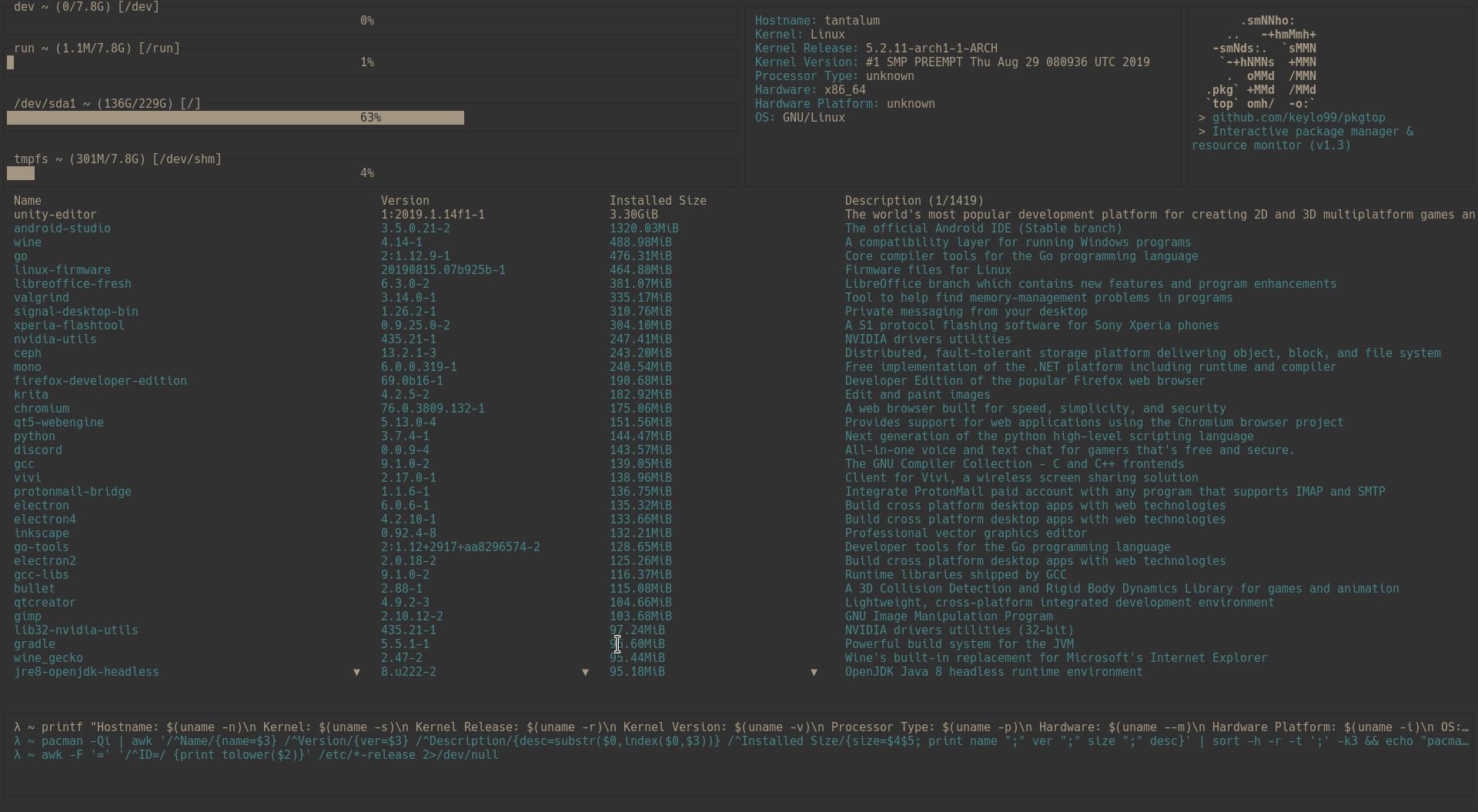Click the 1320.03MiB size value

[644, 229]
